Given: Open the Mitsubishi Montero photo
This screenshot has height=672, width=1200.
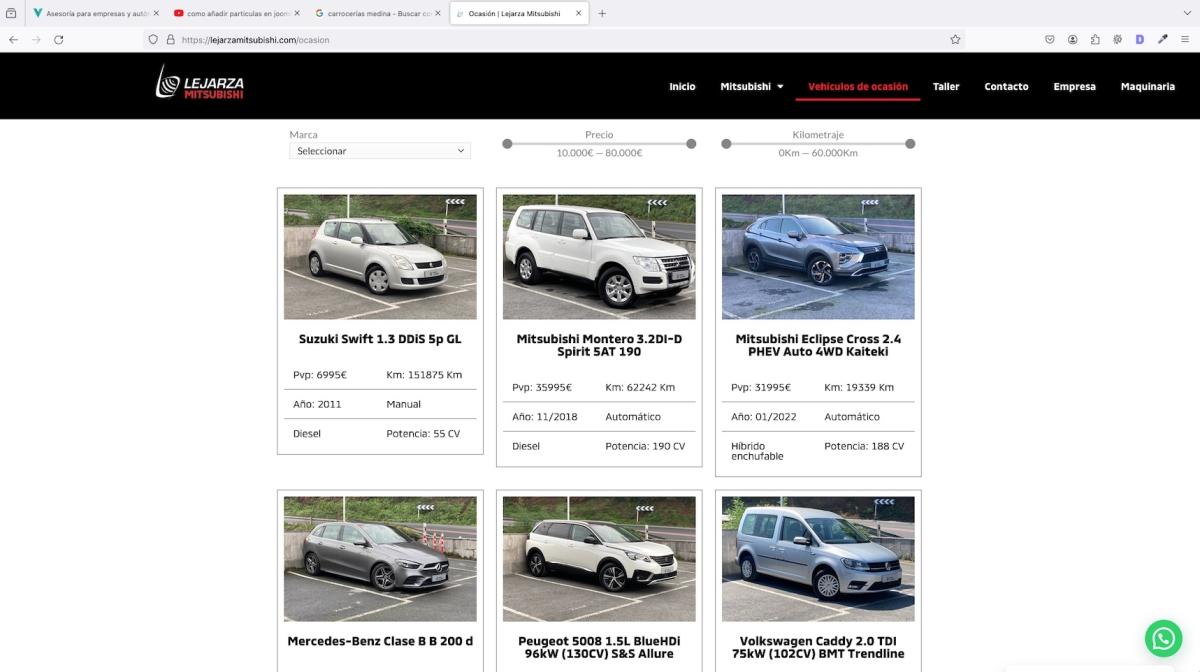Looking at the screenshot, I should click(599, 257).
